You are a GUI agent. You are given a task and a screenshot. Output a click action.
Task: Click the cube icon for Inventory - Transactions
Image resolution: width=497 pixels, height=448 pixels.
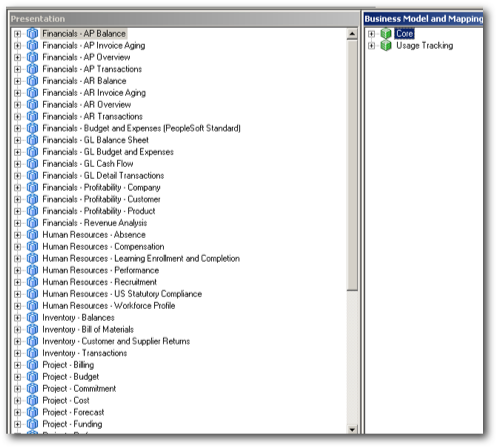(32, 353)
